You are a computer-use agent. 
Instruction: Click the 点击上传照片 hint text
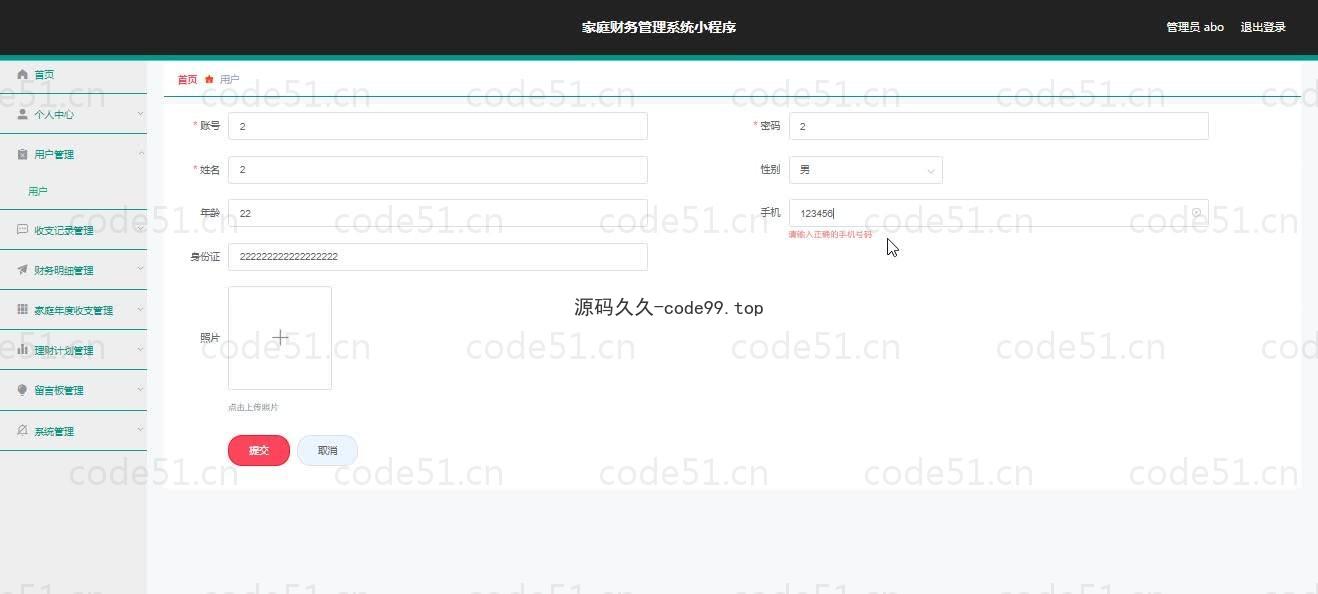pyautogui.click(x=254, y=407)
